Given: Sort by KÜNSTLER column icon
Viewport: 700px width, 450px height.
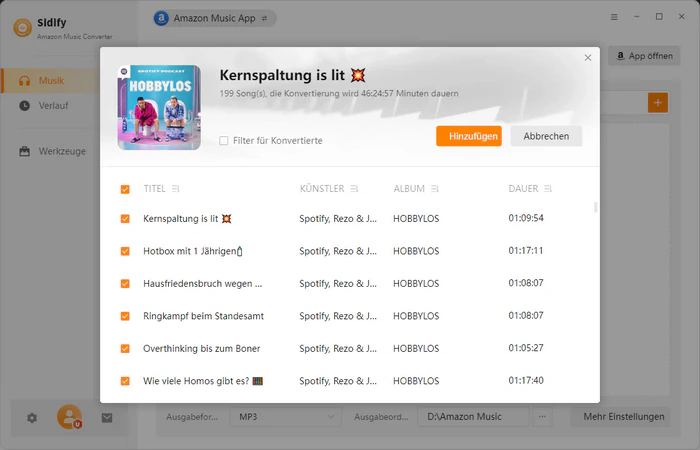Looking at the screenshot, I should 354,189.
